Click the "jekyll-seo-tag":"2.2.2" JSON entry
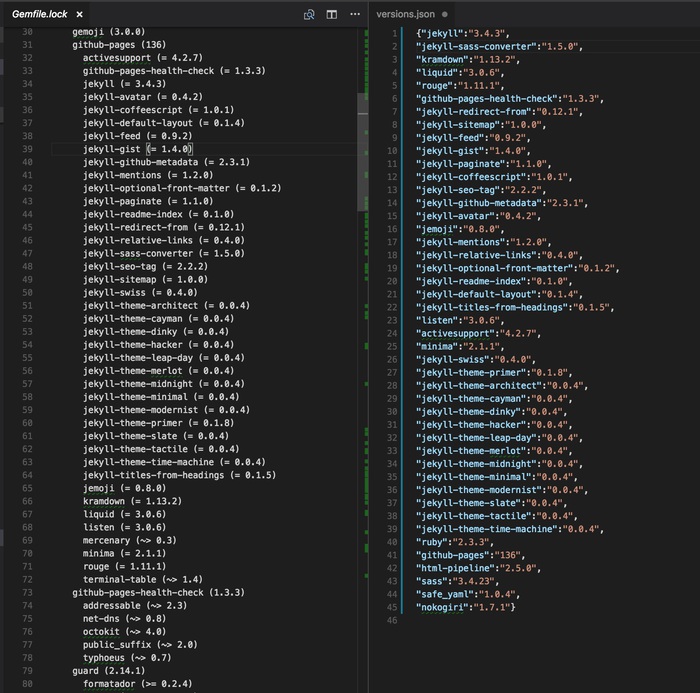Image resolution: width=700 pixels, height=693 pixels. [481, 190]
